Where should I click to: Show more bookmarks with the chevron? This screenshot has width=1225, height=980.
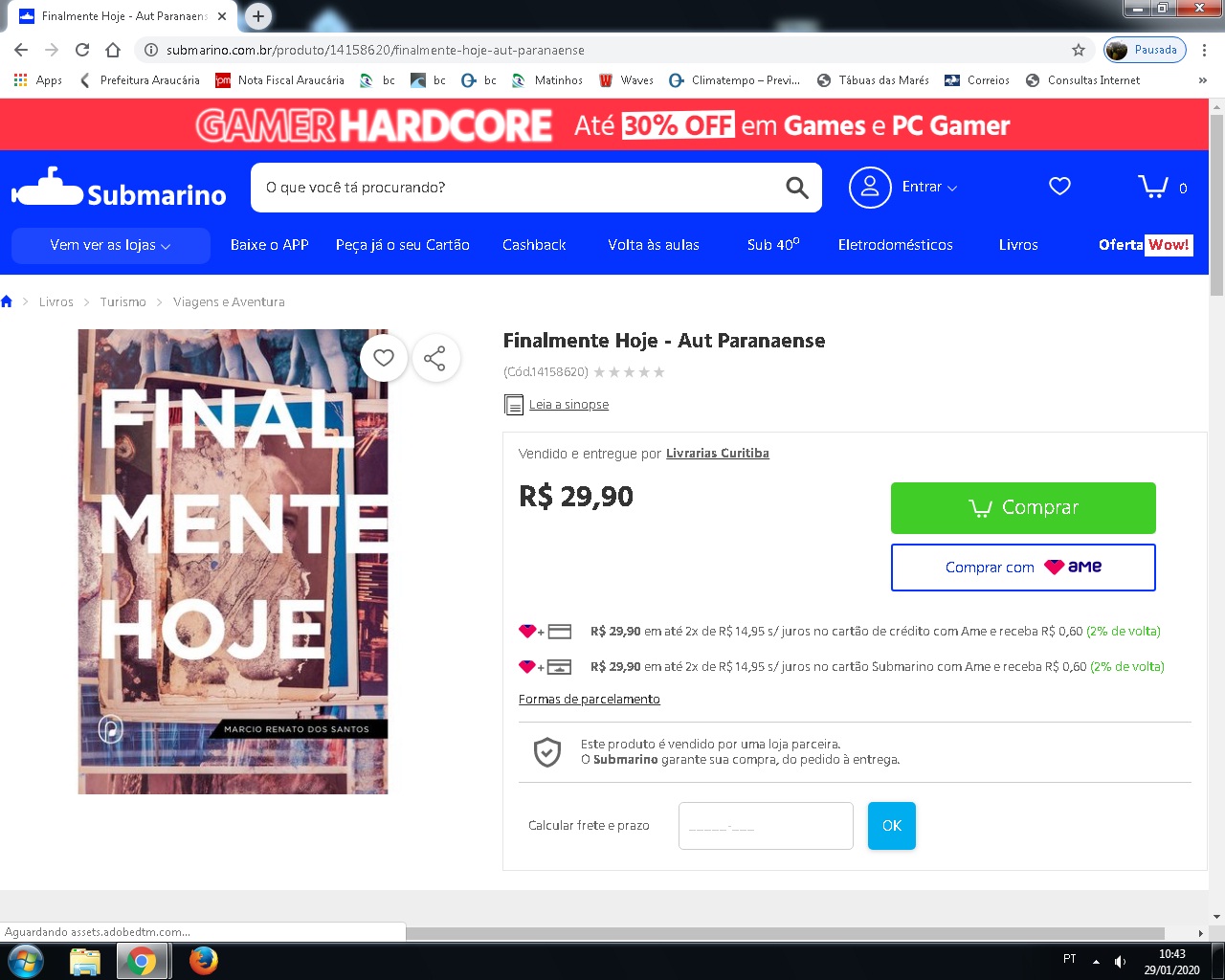coord(1202,80)
